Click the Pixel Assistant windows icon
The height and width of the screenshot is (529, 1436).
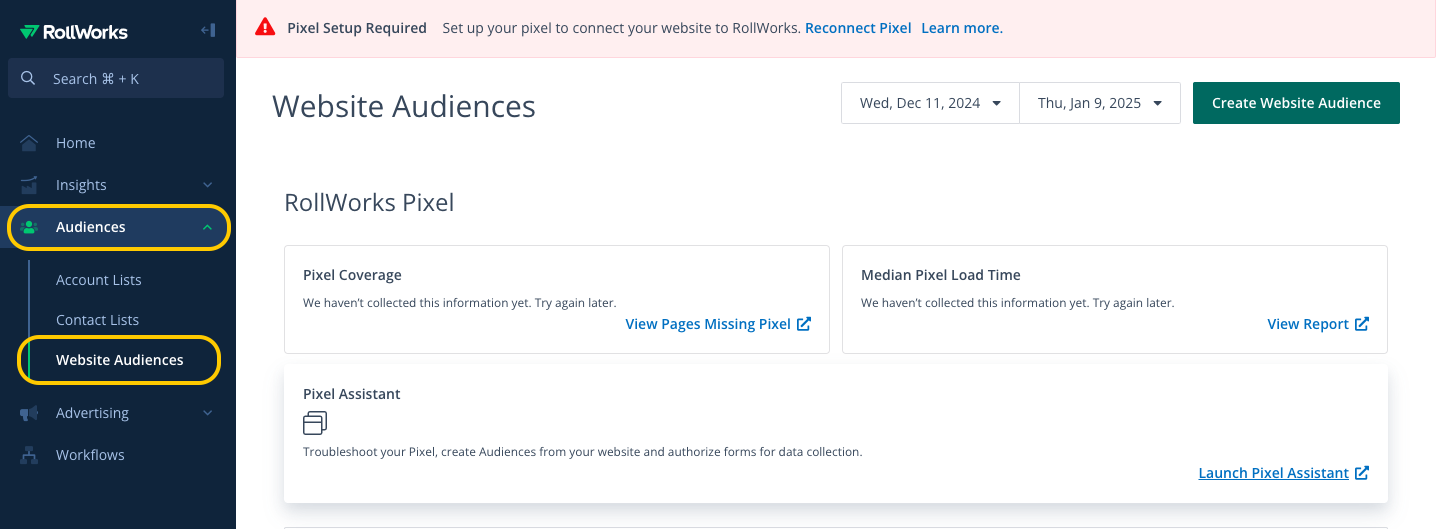point(315,423)
